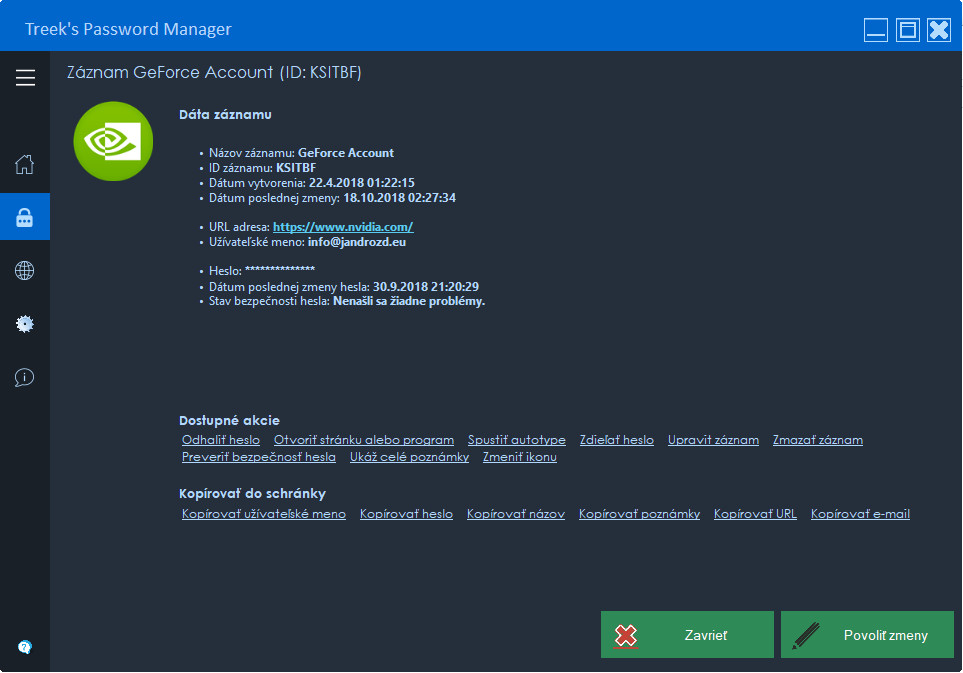Screen dimensions: 963x673
Task: Click Ukáž celé poznámky link
Action: tap(409, 457)
